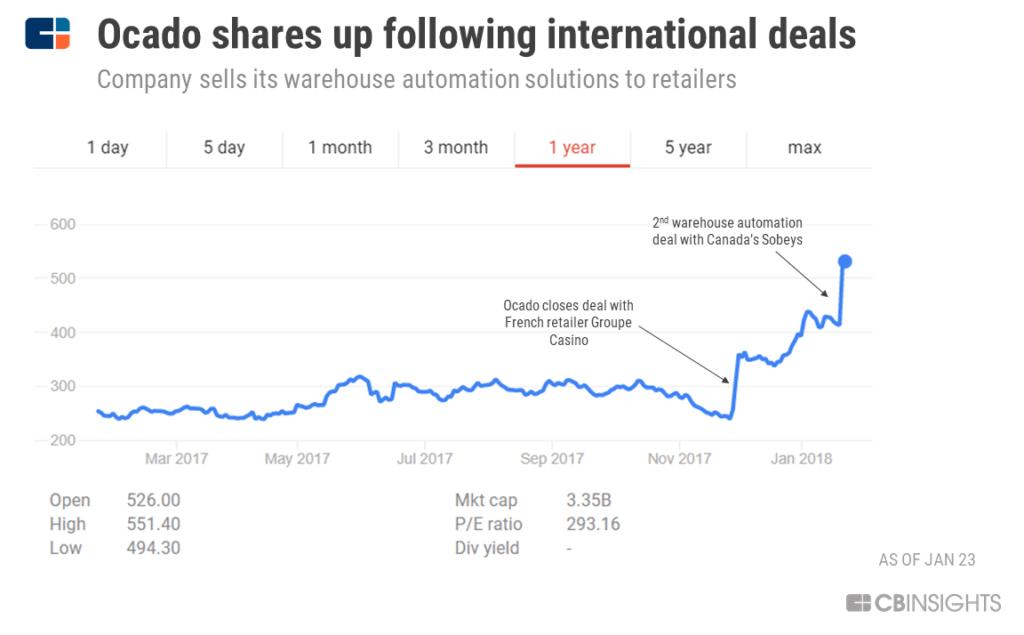Select the 5 day range tab
Screen dimensions: 1024x635
[224, 147]
